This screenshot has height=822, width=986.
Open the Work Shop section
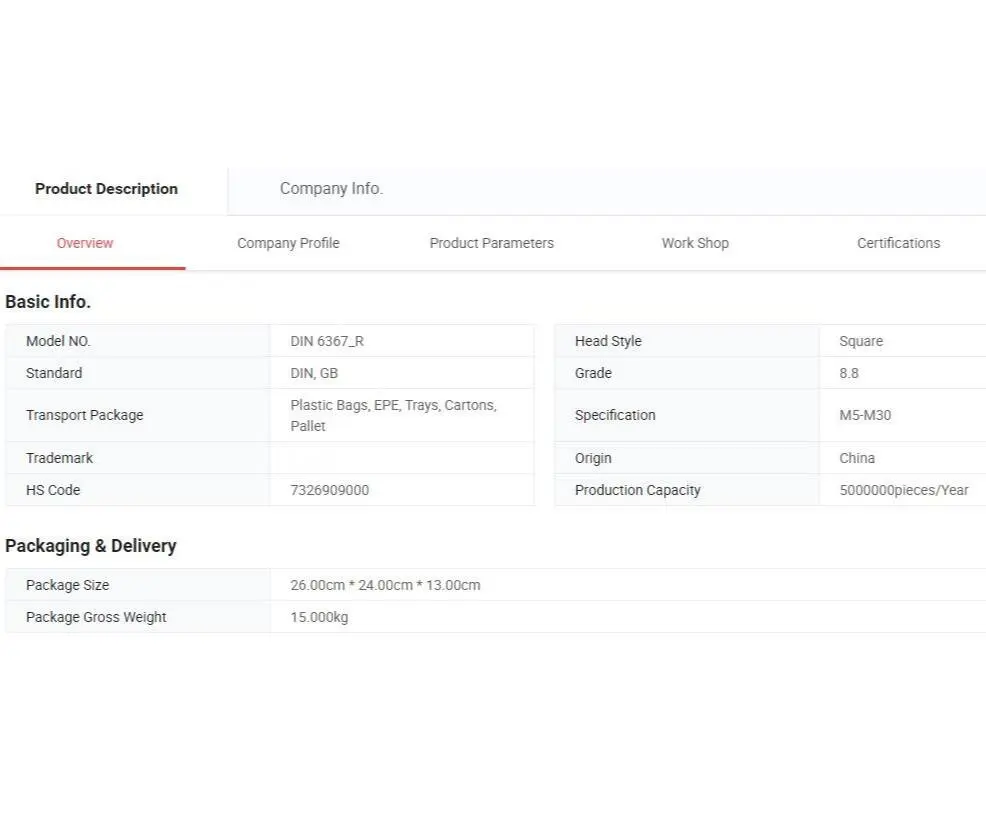tap(695, 243)
